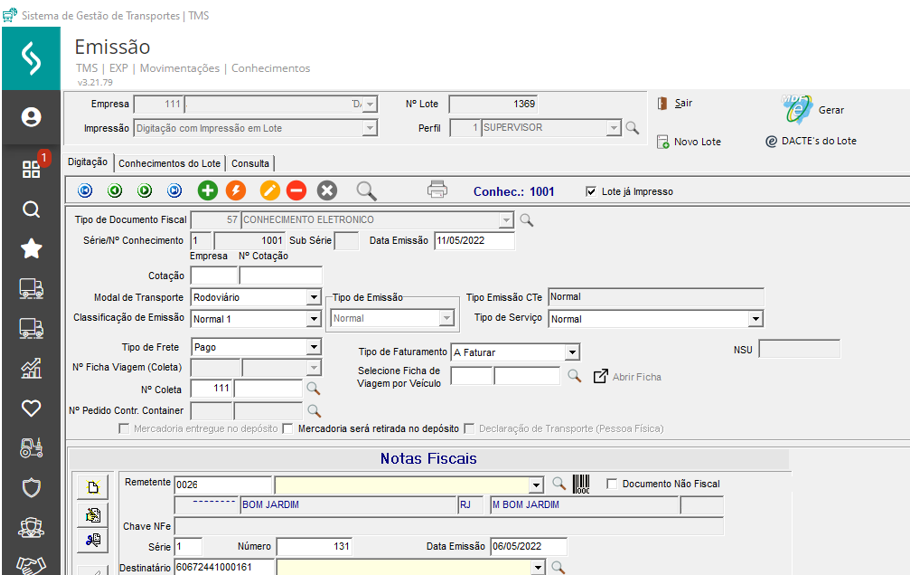The width and height of the screenshot is (912, 579).
Task: Toggle the Lote já Impresso checkbox
Action: pos(591,192)
